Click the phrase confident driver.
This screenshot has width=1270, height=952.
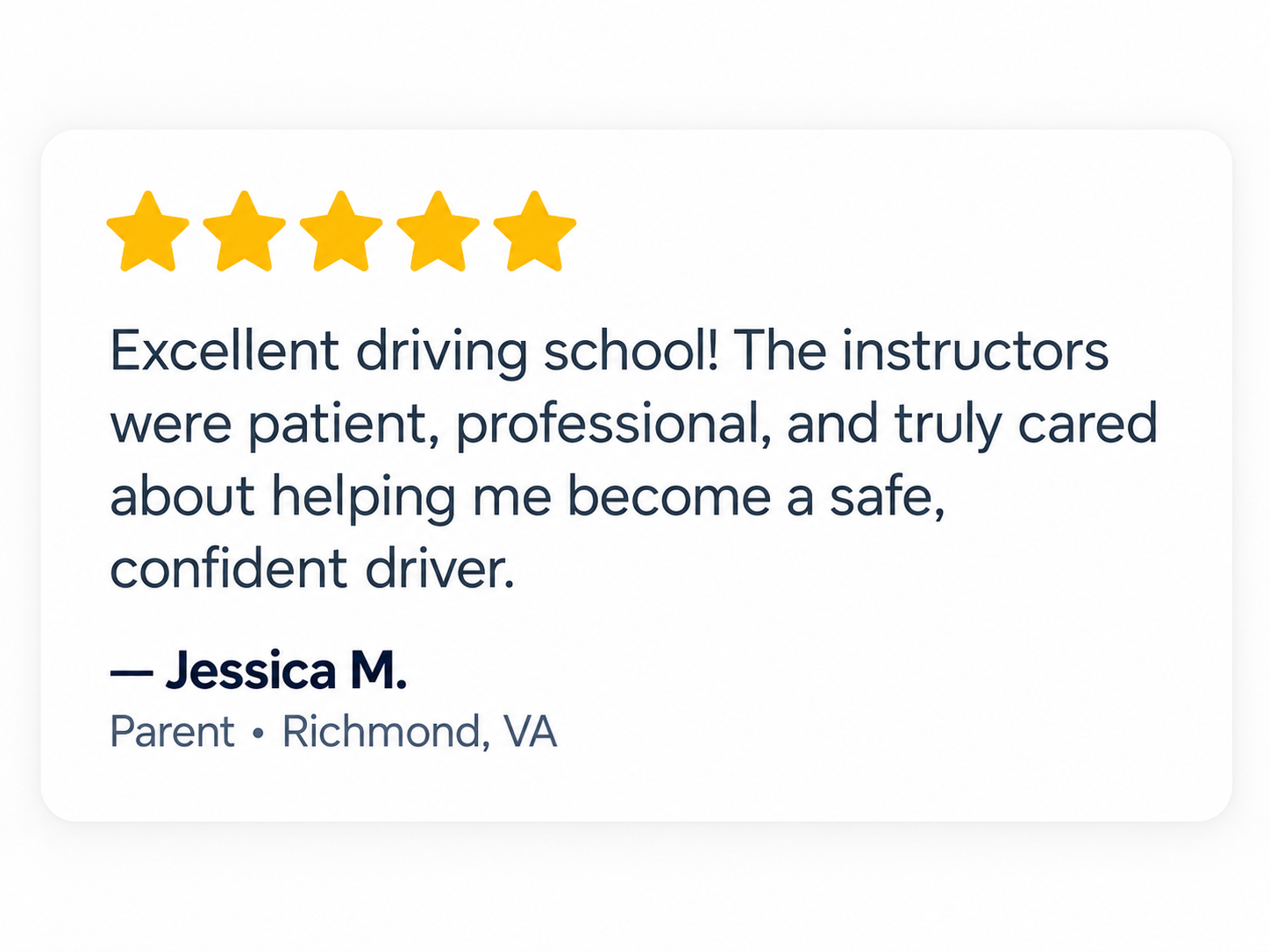[x=312, y=569]
